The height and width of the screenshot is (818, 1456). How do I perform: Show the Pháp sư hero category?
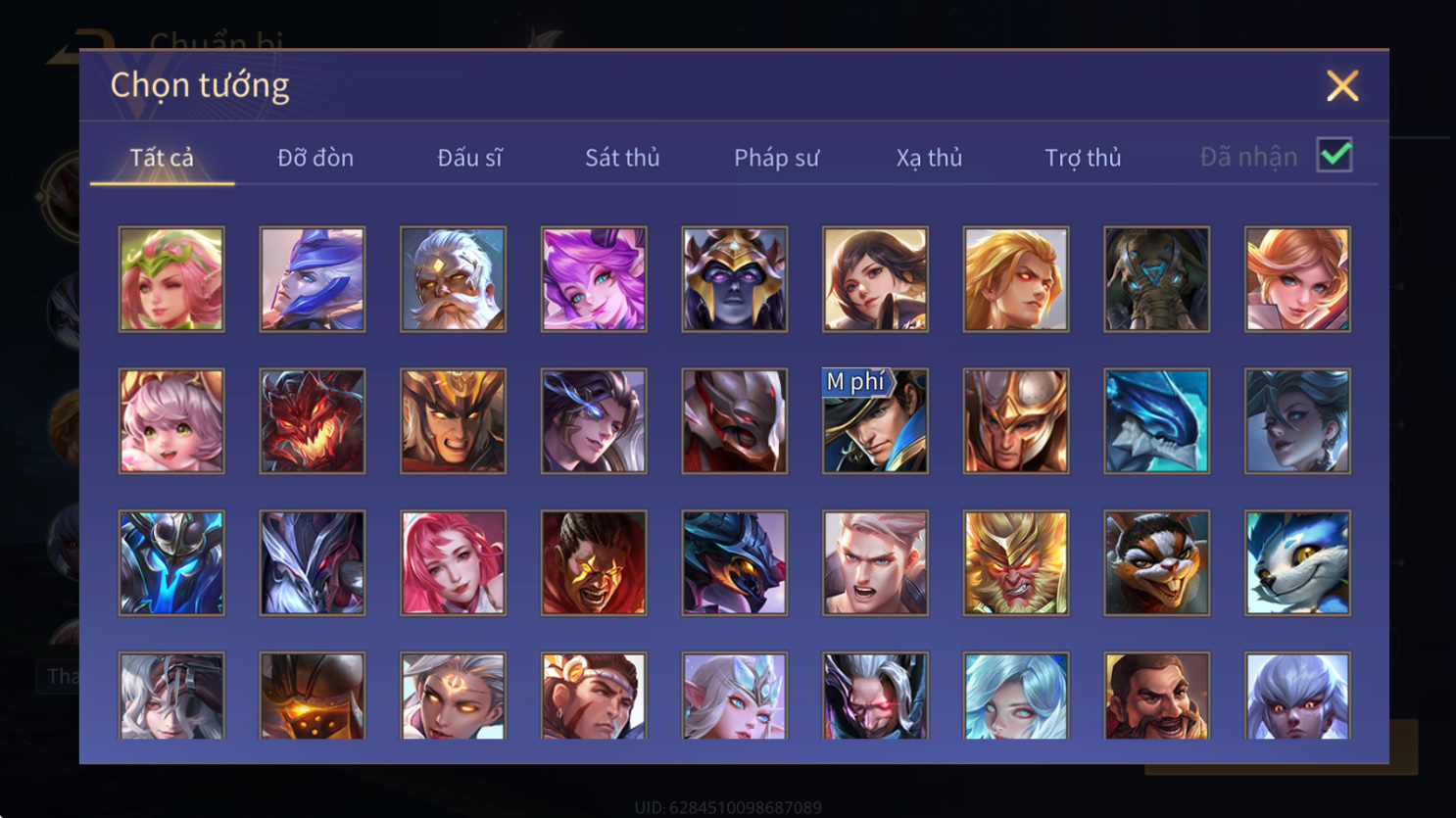click(x=776, y=158)
